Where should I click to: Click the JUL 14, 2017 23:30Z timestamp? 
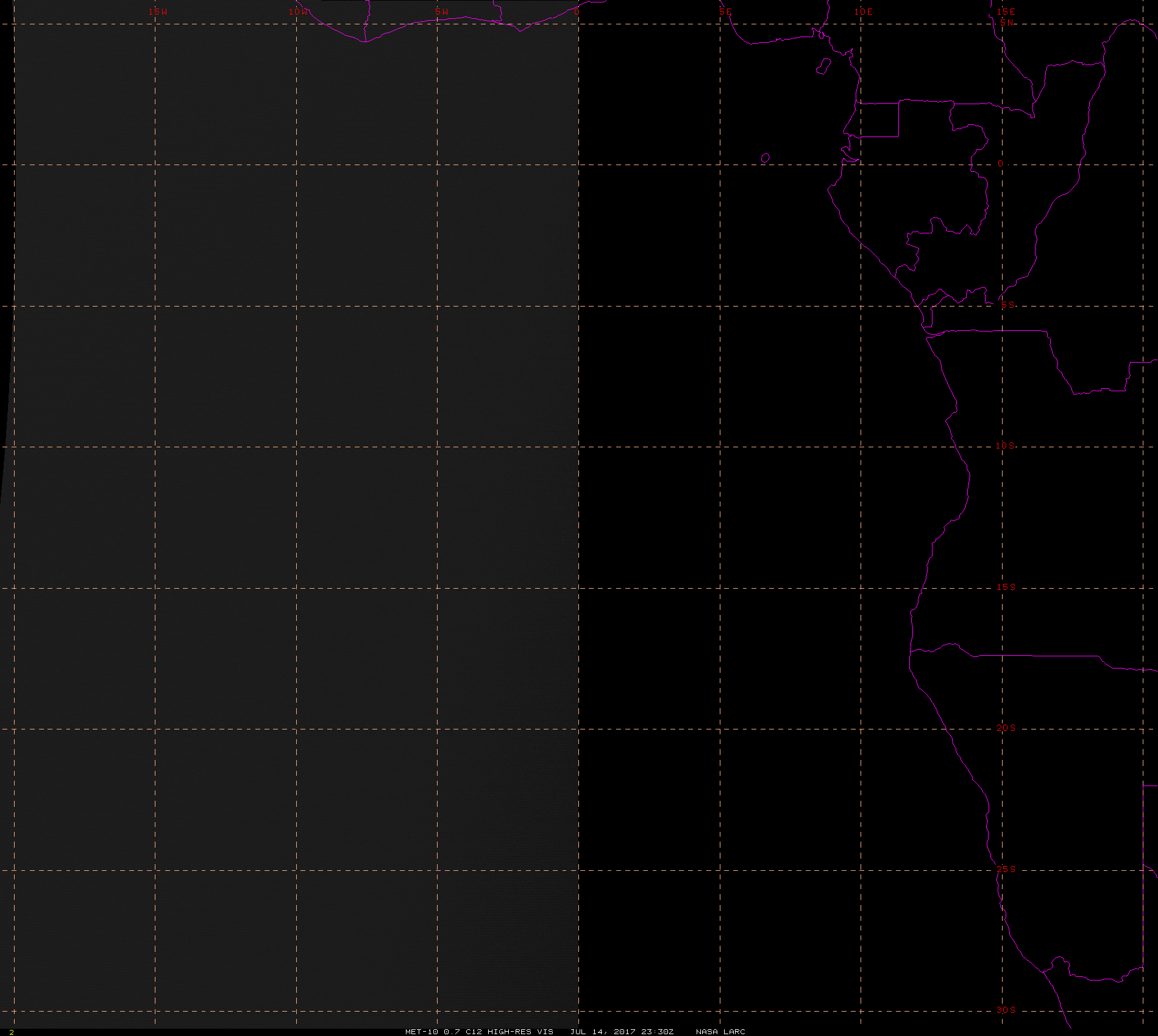click(x=622, y=1032)
